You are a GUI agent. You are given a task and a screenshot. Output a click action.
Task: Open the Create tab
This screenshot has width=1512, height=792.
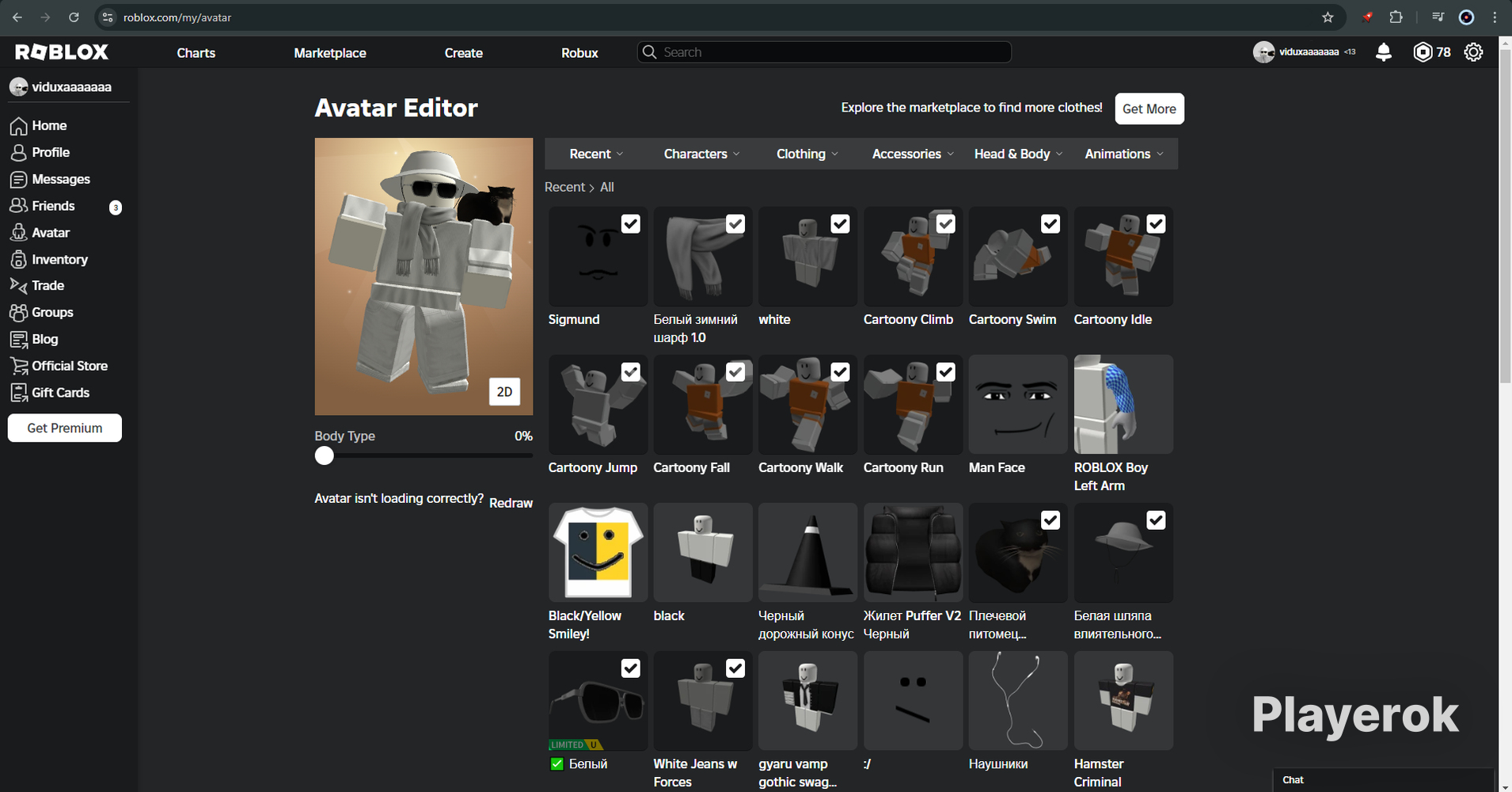click(464, 53)
